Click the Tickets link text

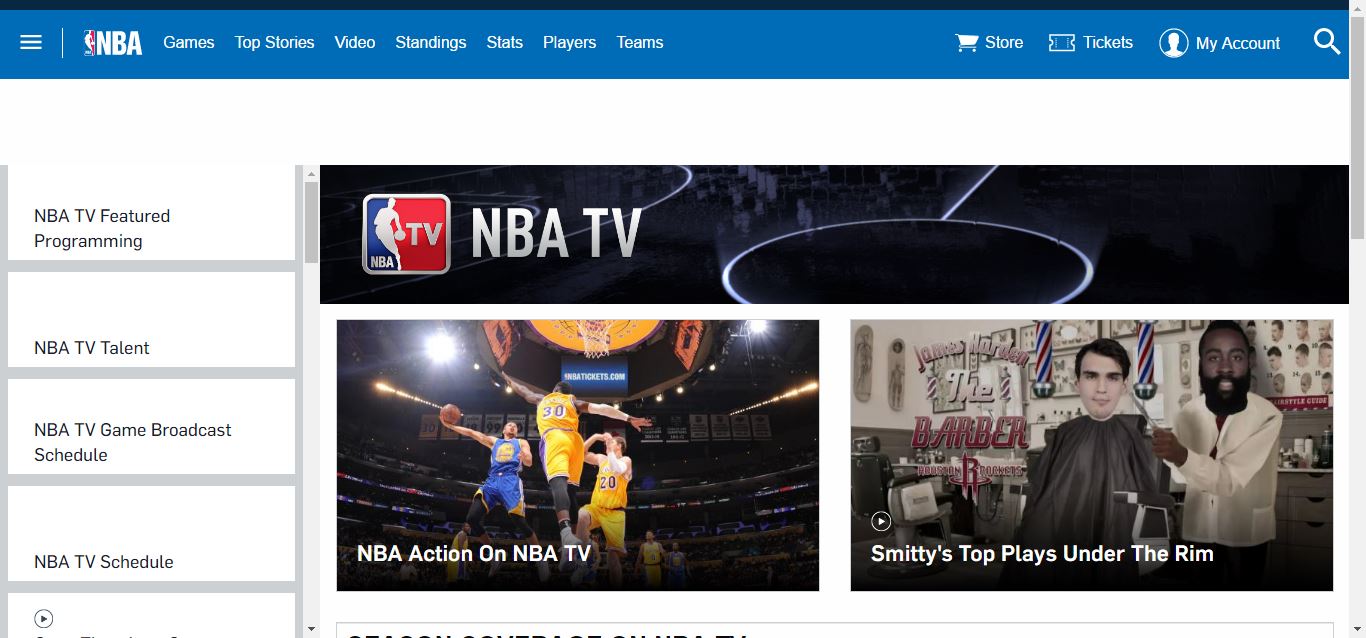tap(1108, 42)
